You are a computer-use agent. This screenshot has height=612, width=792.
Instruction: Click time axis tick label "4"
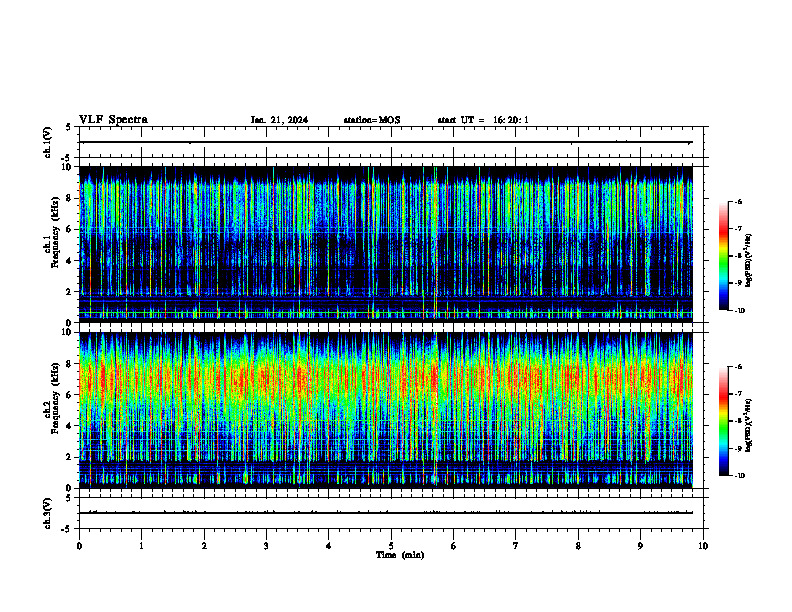pyautogui.click(x=328, y=546)
